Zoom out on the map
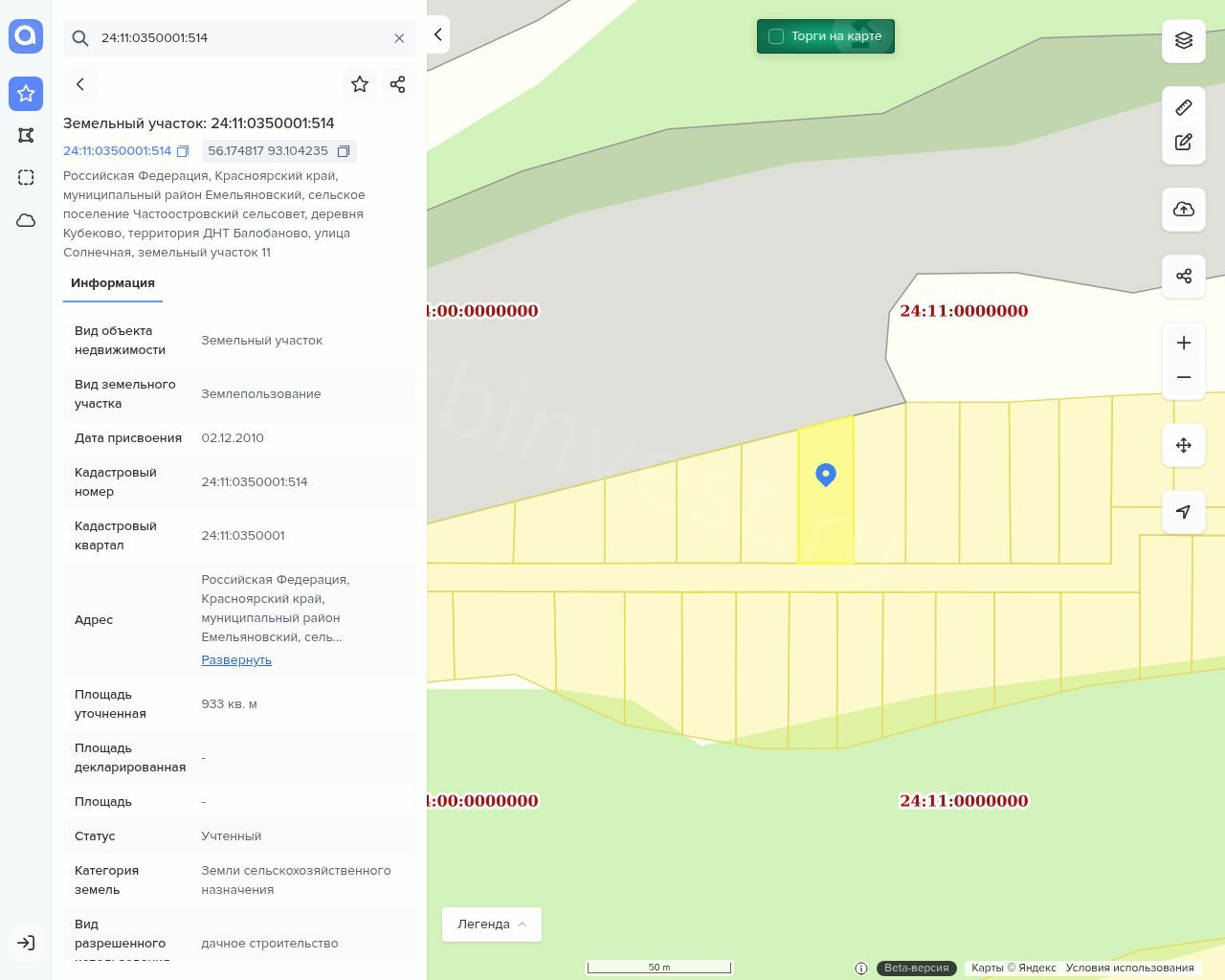The width and height of the screenshot is (1225, 980). pos(1183,378)
